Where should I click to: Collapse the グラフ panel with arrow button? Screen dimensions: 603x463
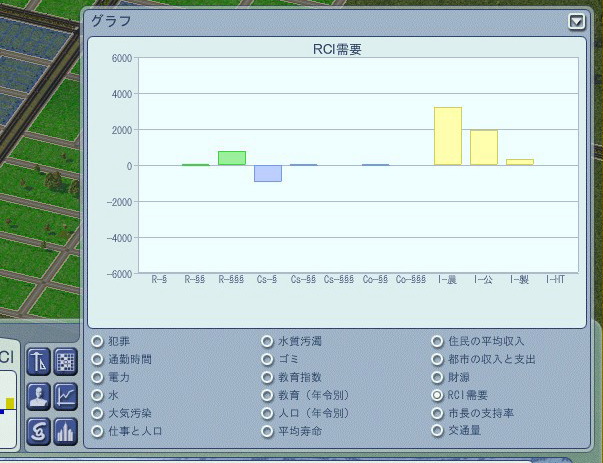point(576,22)
